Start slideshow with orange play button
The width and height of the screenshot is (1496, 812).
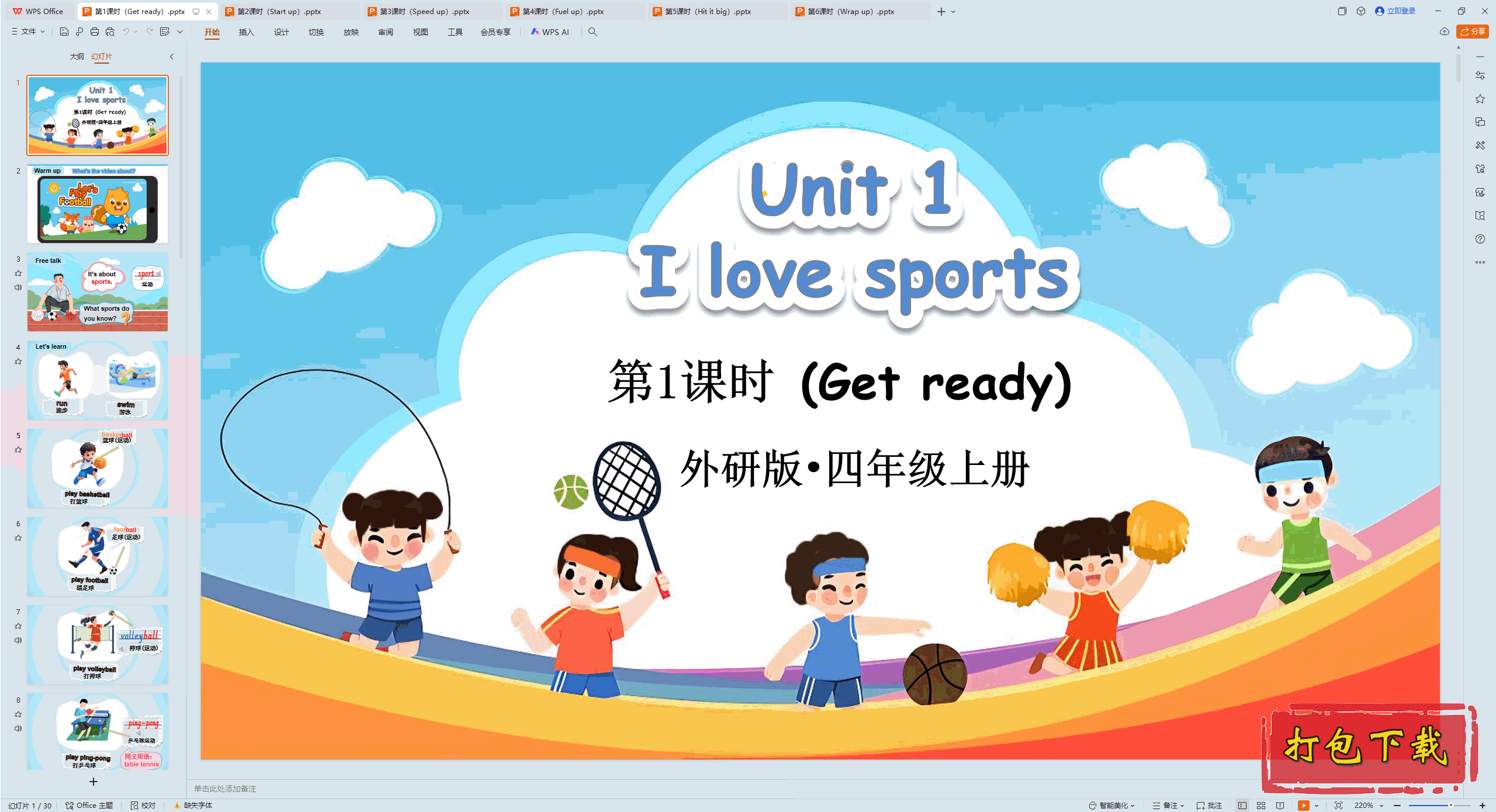point(1304,806)
